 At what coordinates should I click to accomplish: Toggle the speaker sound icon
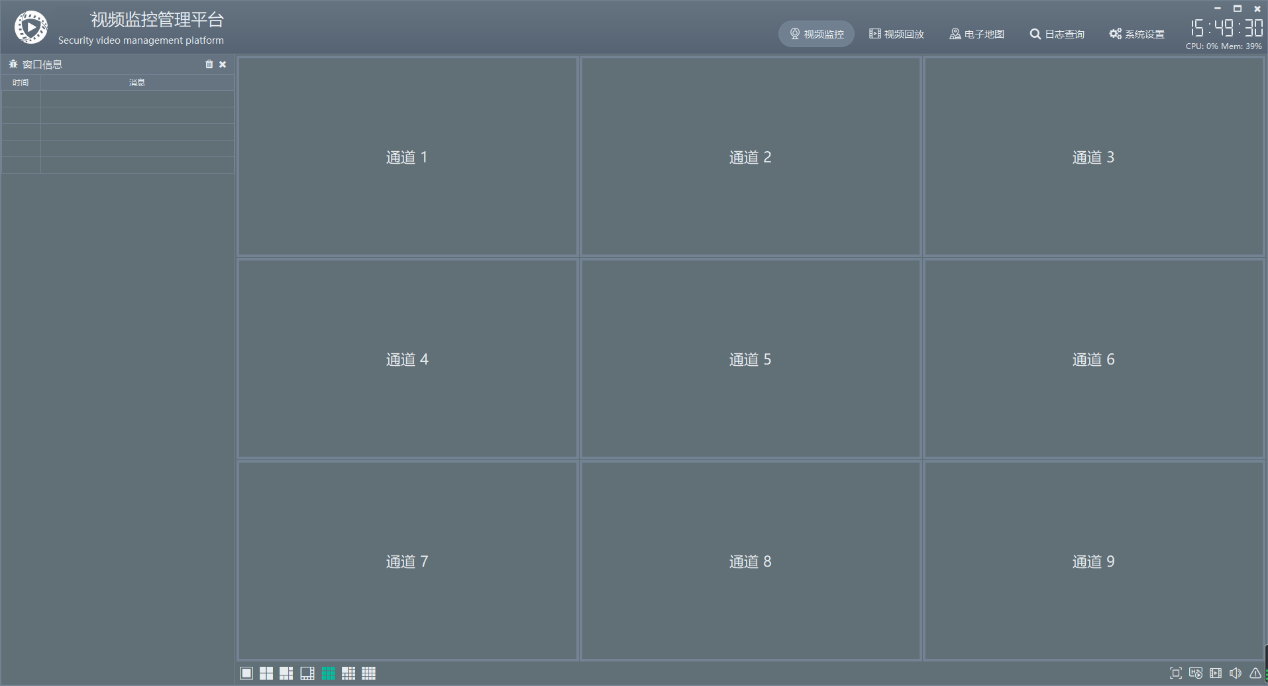1235,673
